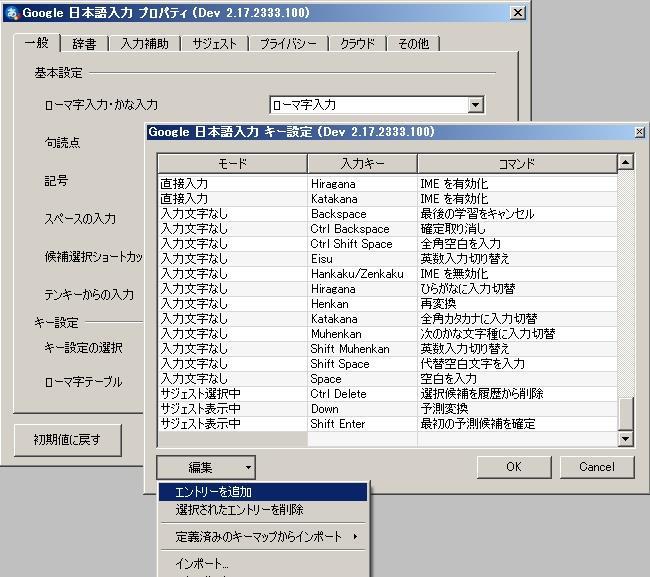Click the Ctrl Backspace cell

click(362, 229)
